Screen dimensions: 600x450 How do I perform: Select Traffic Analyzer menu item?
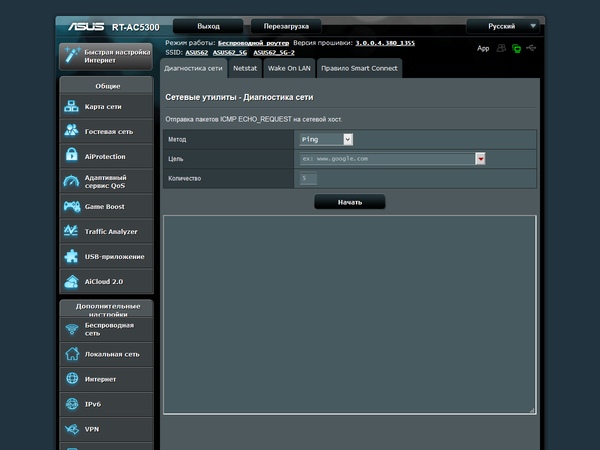[x=106, y=231]
